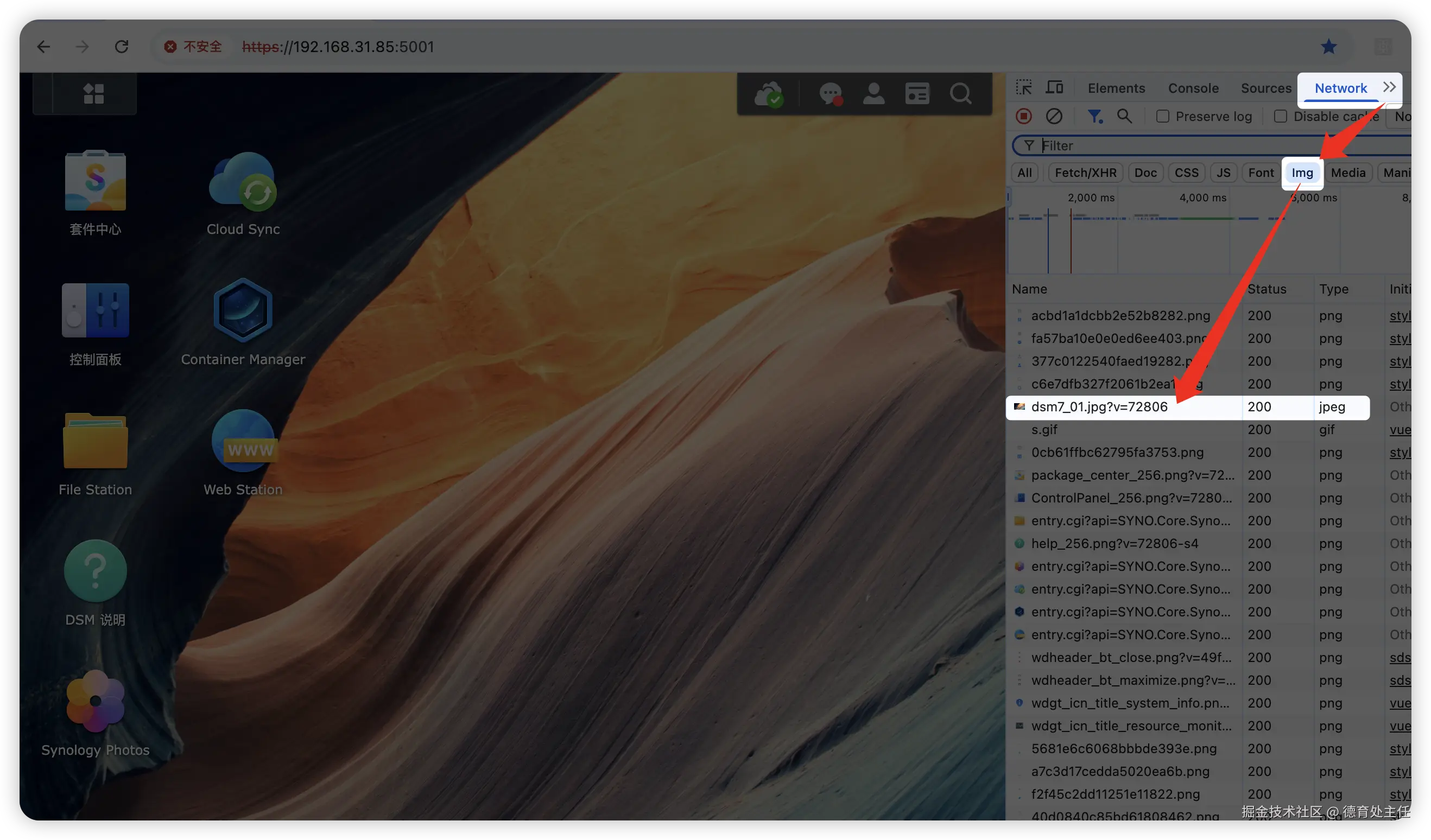1431x840 pixels.
Task: Expand more DevTools tabs chevron
Action: 1389,87
